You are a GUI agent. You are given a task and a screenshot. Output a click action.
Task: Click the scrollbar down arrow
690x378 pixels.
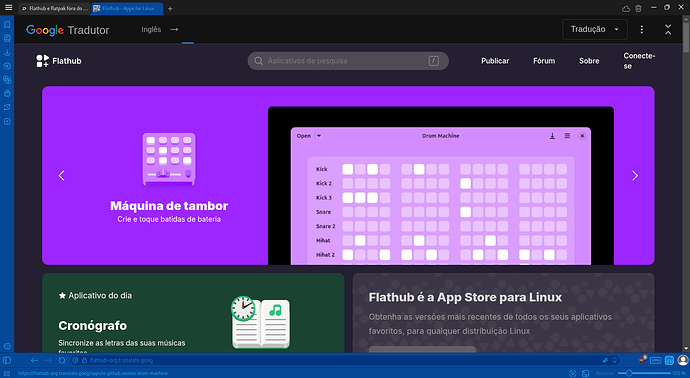686,349
